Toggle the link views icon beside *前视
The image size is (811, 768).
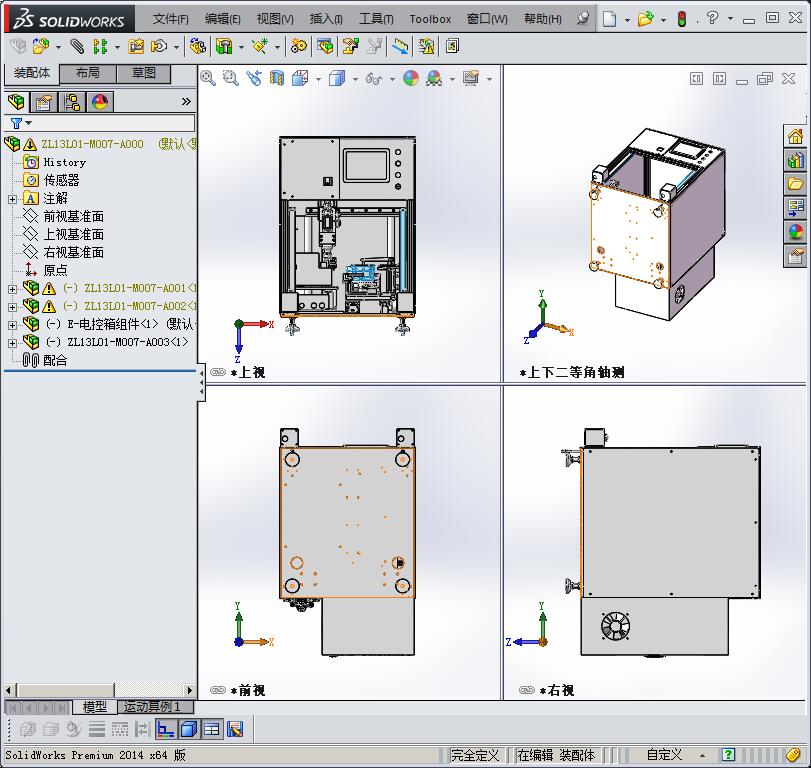point(218,690)
